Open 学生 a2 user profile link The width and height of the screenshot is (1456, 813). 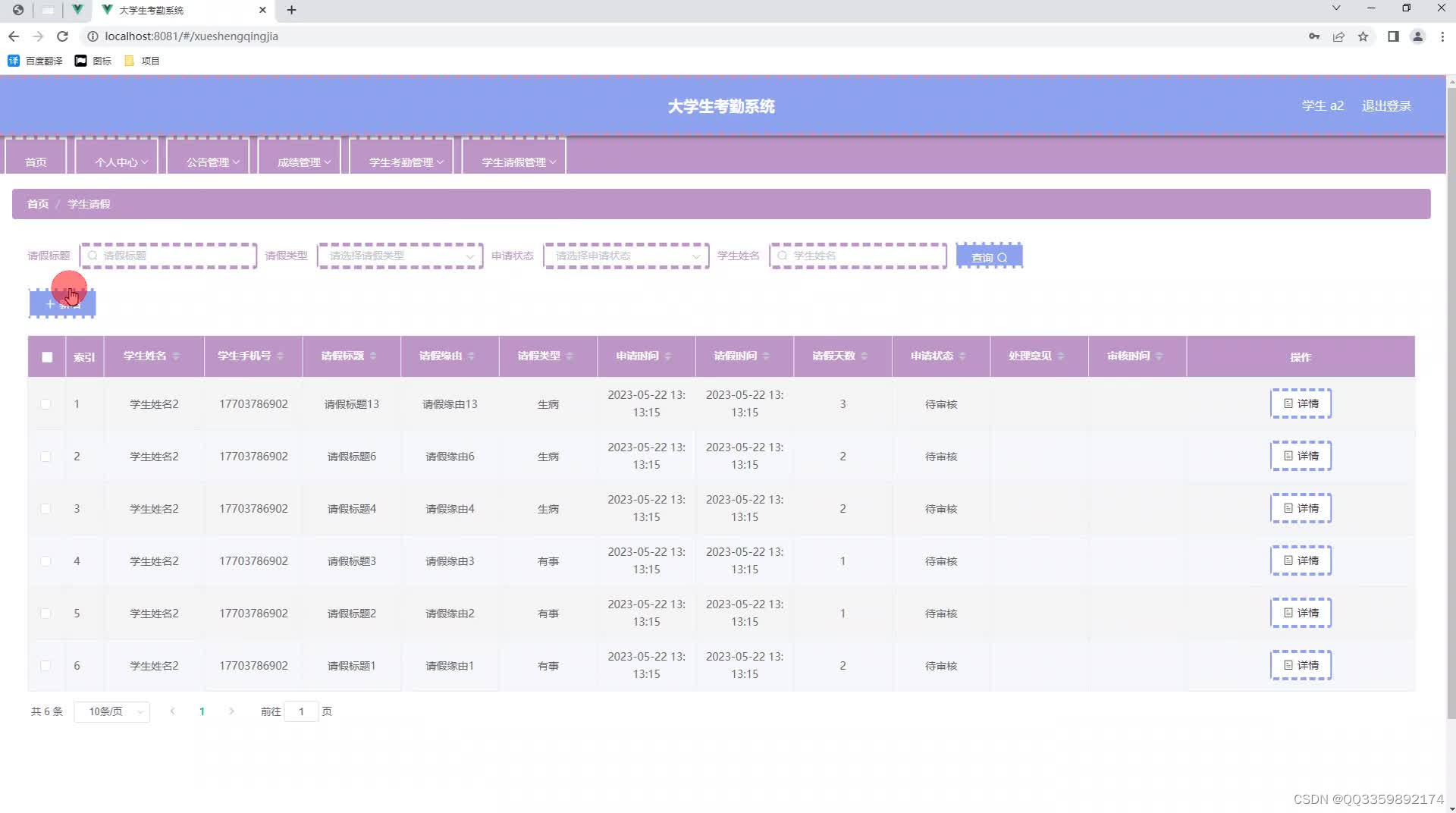coord(1323,106)
